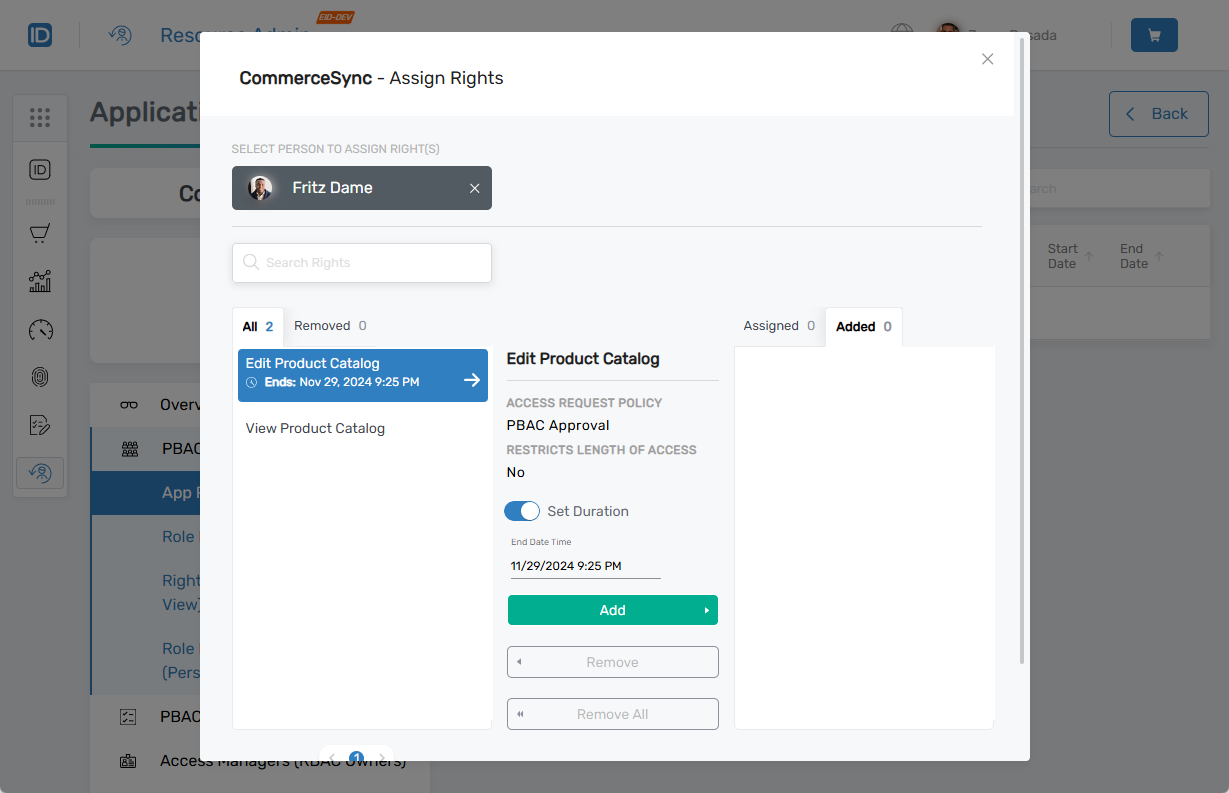Open the checklist document sidebar icon
This screenshot has height=793, width=1229.
tap(40, 425)
